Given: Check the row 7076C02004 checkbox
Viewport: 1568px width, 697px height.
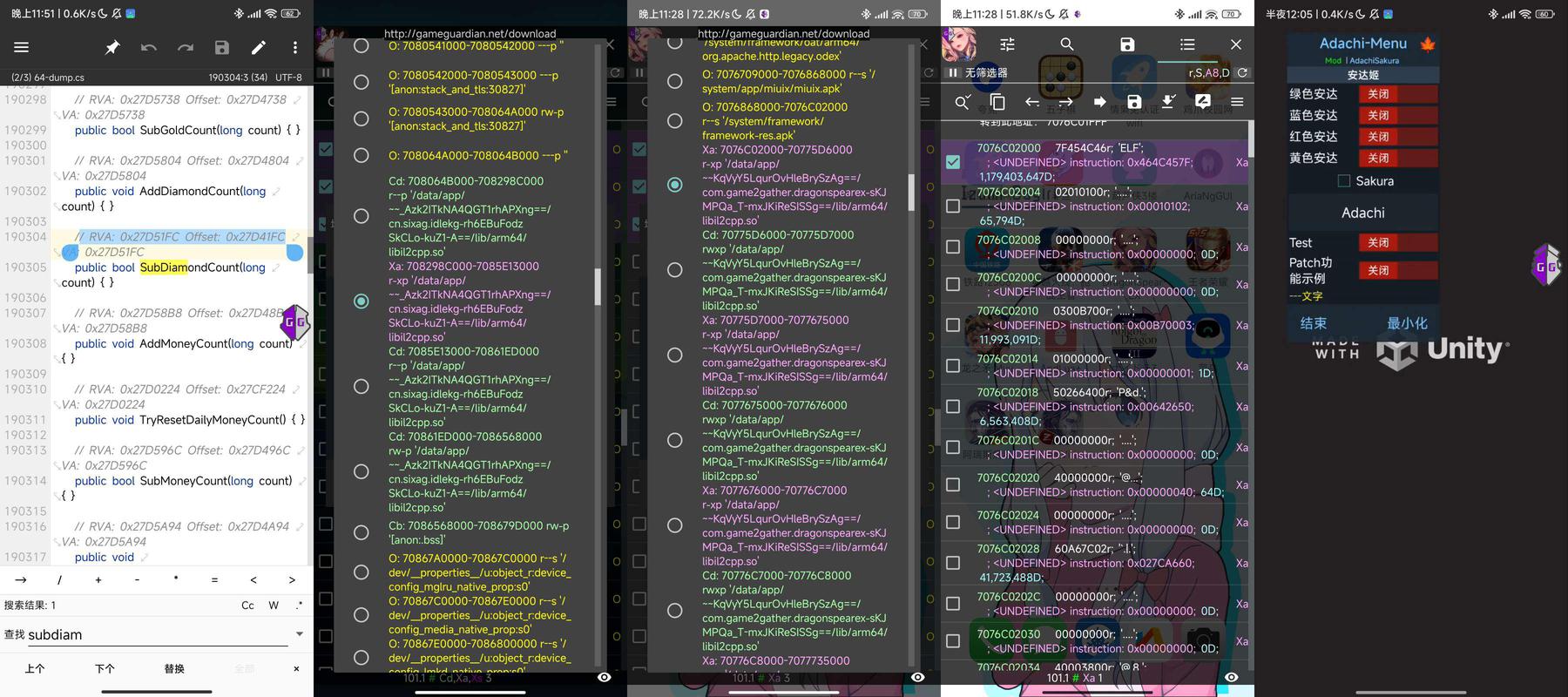Looking at the screenshot, I should coord(953,206).
